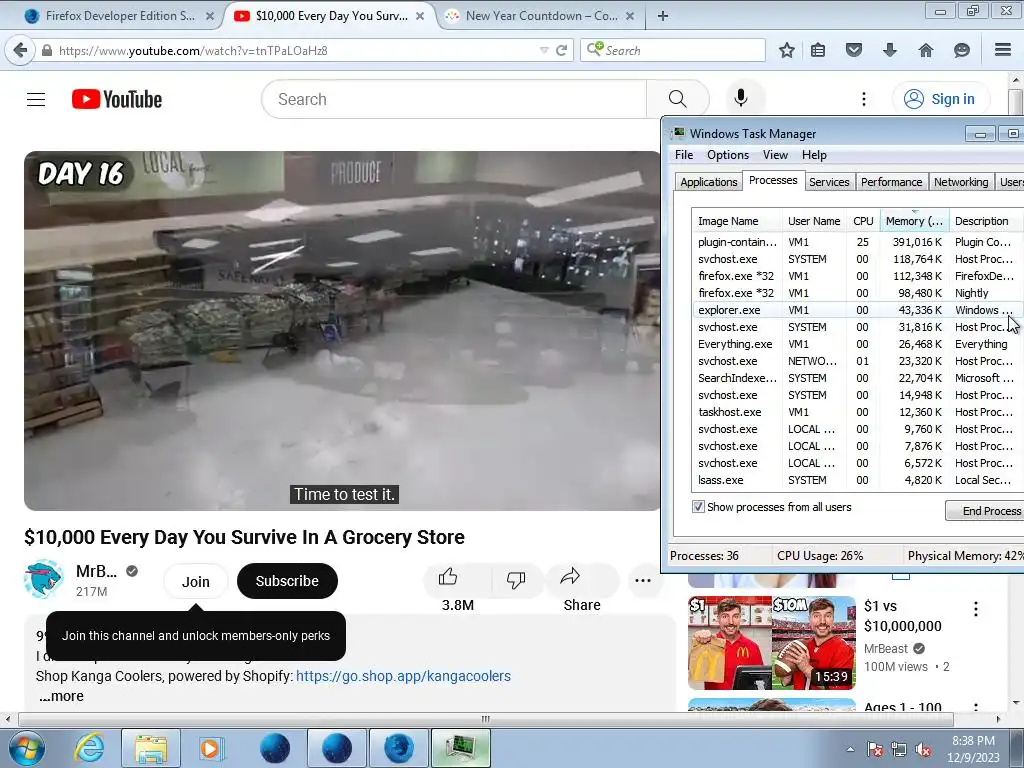
Task: Bookmark this page with the star icon
Action: 786,50
